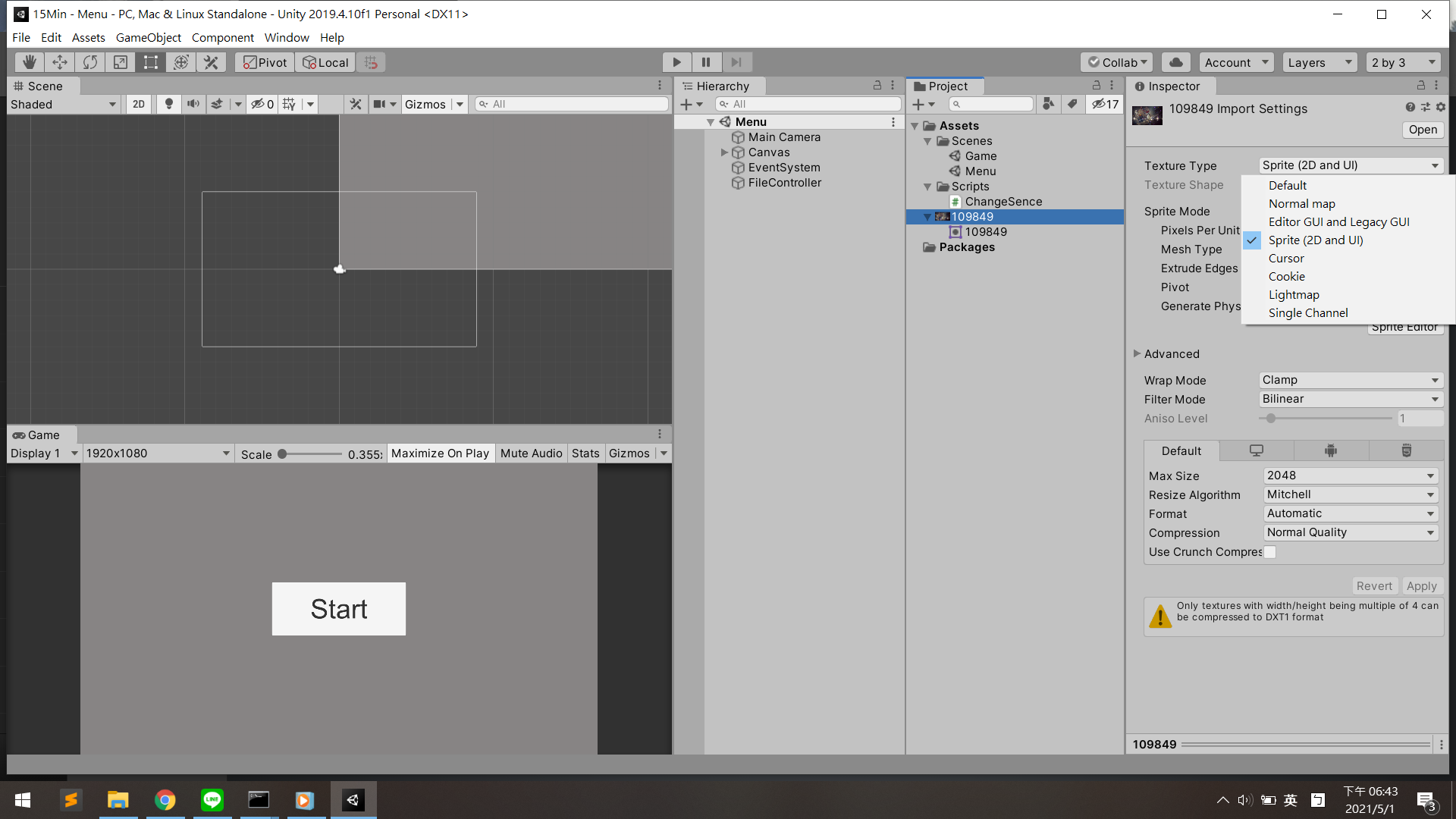Image resolution: width=1456 pixels, height=819 pixels.
Task: Expand the Advanced section
Action: pos(1137,353)
